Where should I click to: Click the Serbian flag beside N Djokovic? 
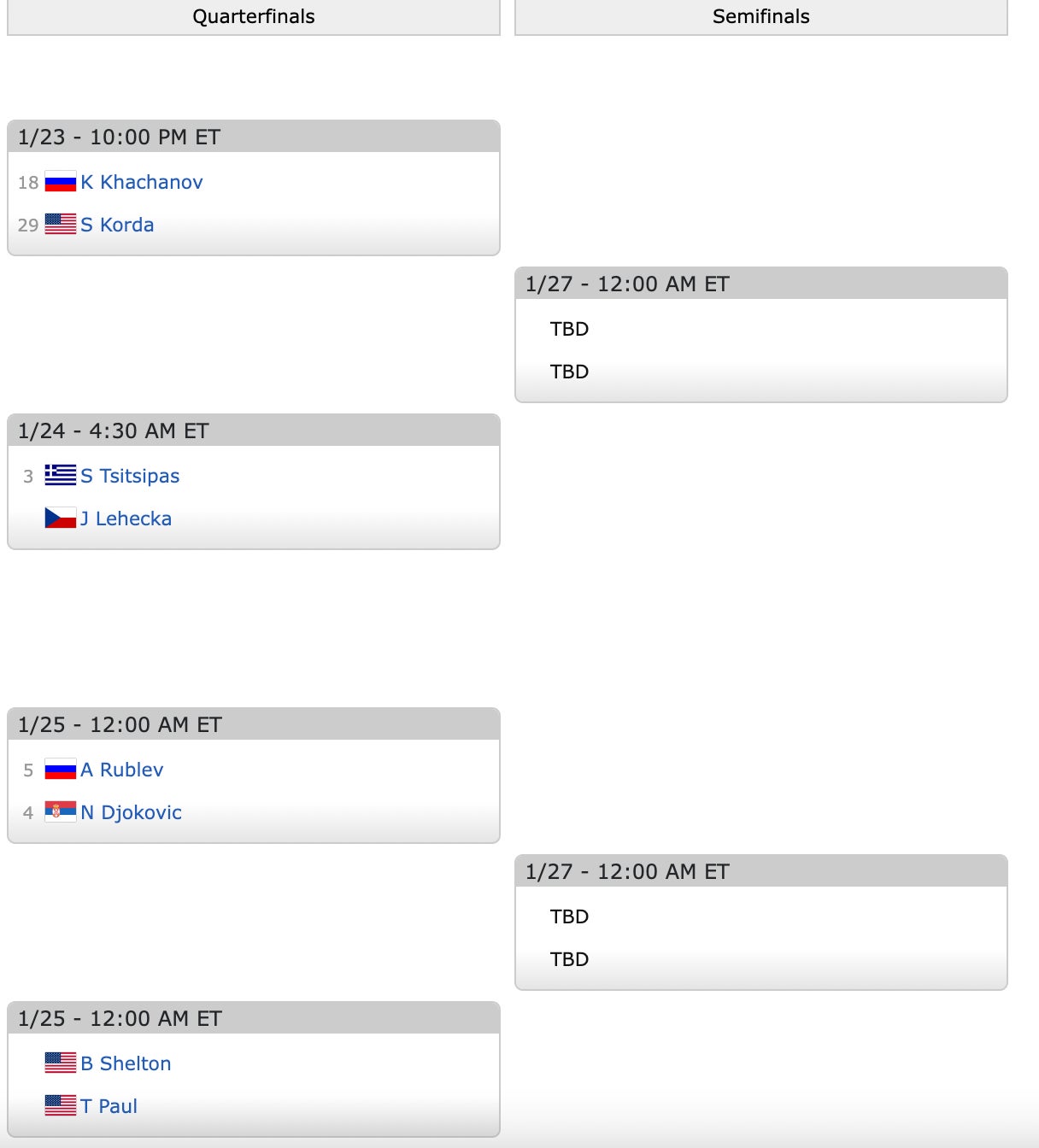(60, 812)
